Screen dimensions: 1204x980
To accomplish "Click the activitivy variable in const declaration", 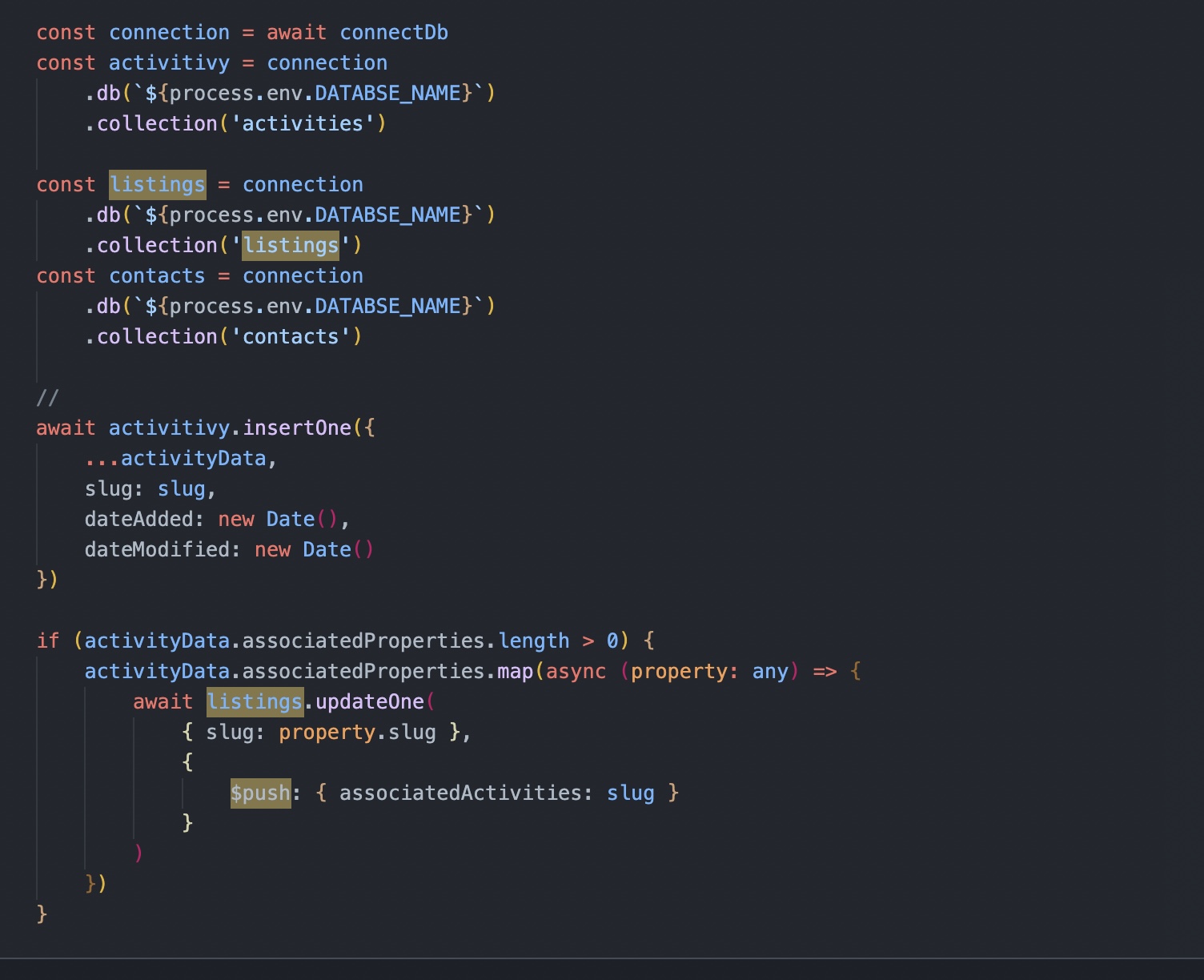I will tap(169, 63).
